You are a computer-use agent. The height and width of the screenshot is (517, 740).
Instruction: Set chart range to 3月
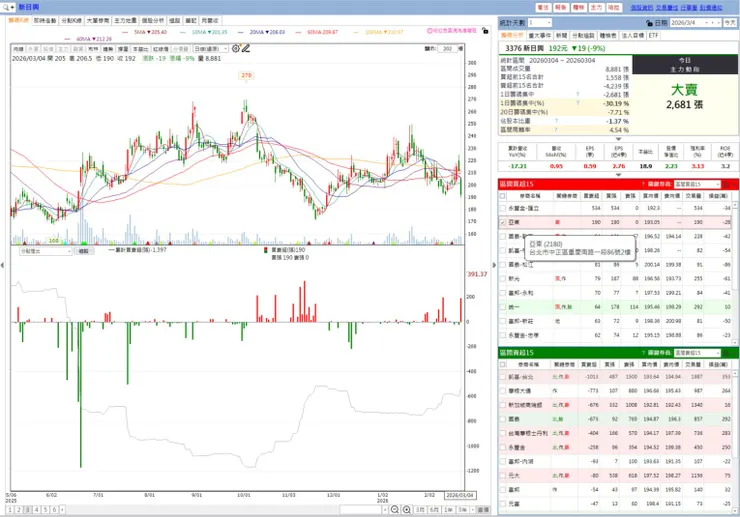420,509
